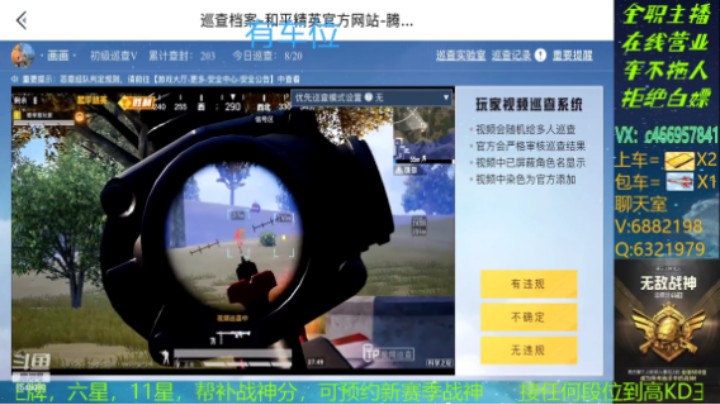Click the text 视频中已屏蔽角色名显示

[530, 163]
